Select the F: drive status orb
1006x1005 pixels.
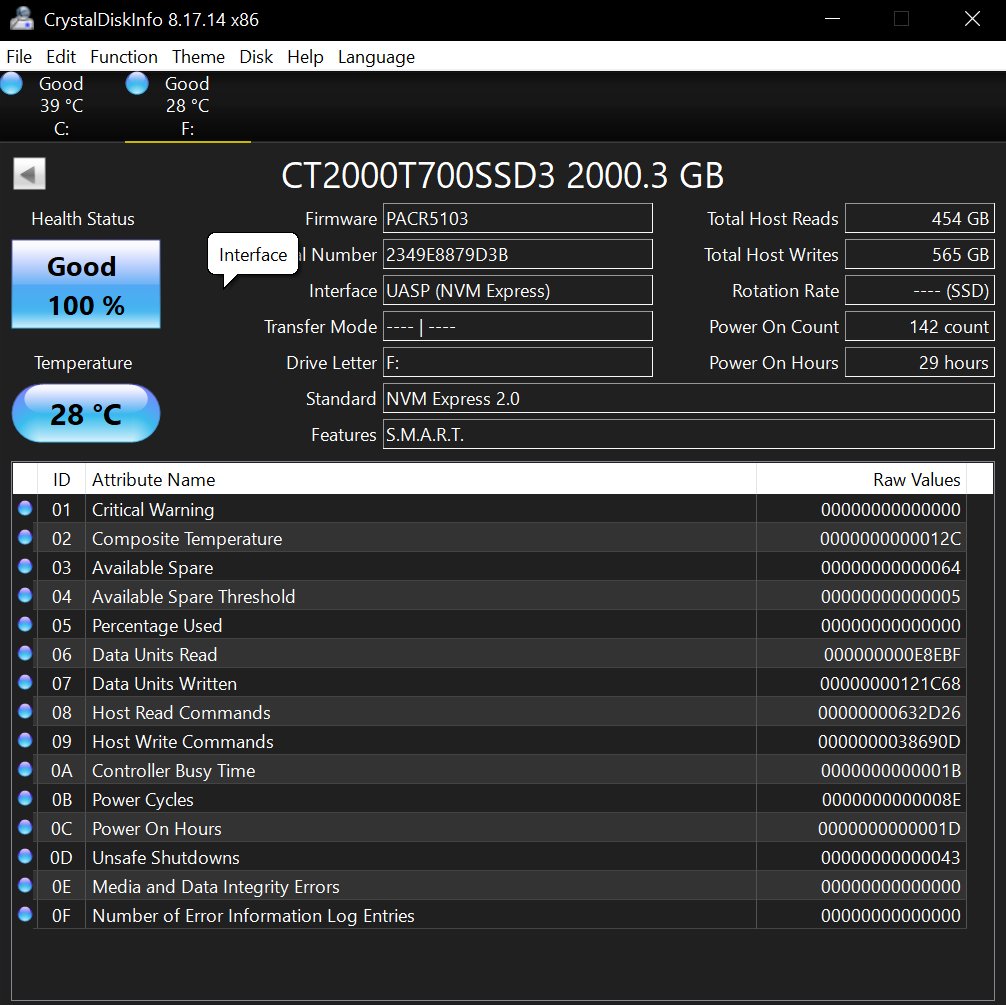point(137,84)
